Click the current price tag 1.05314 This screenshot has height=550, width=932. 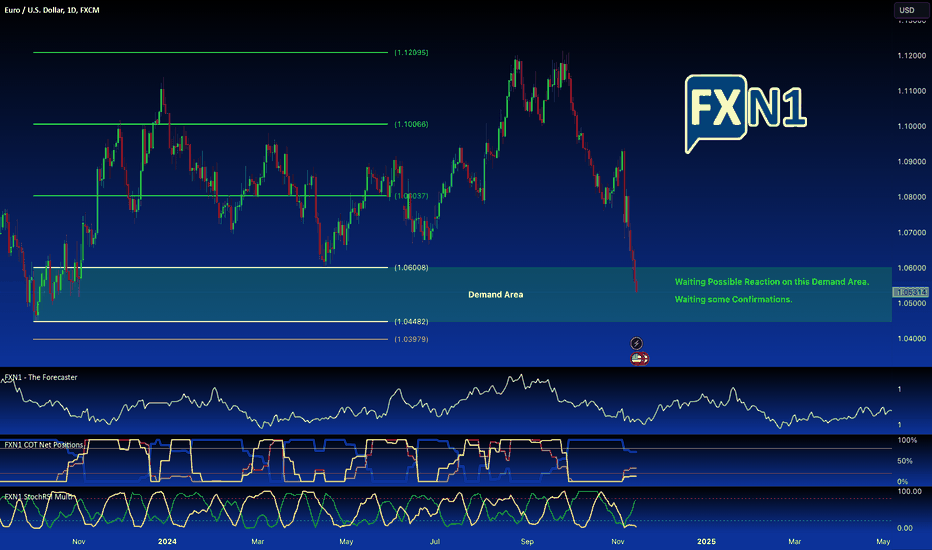[x=911, y=292]
